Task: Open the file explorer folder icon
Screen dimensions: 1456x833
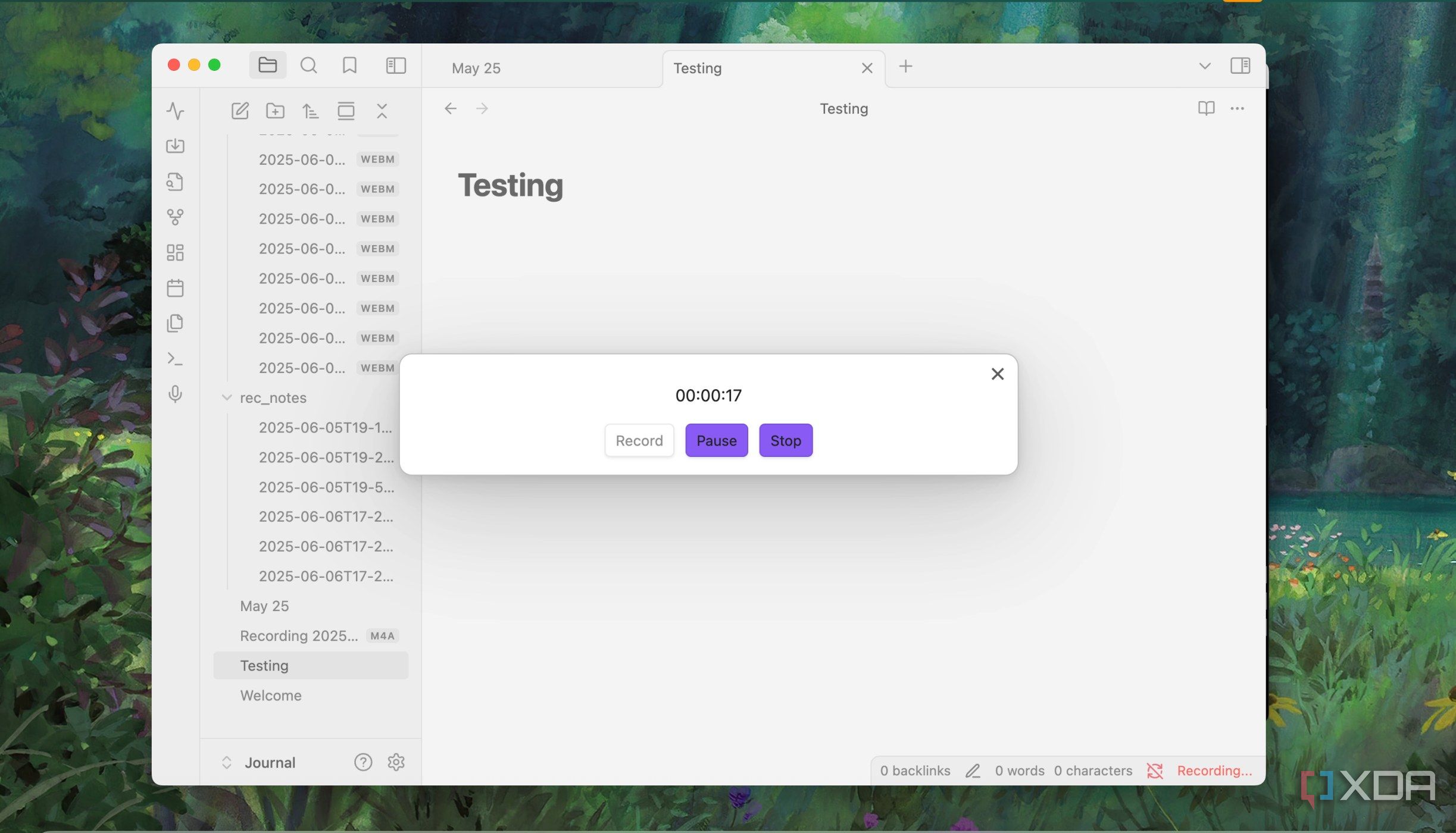Action: click(x=267, y=65)
